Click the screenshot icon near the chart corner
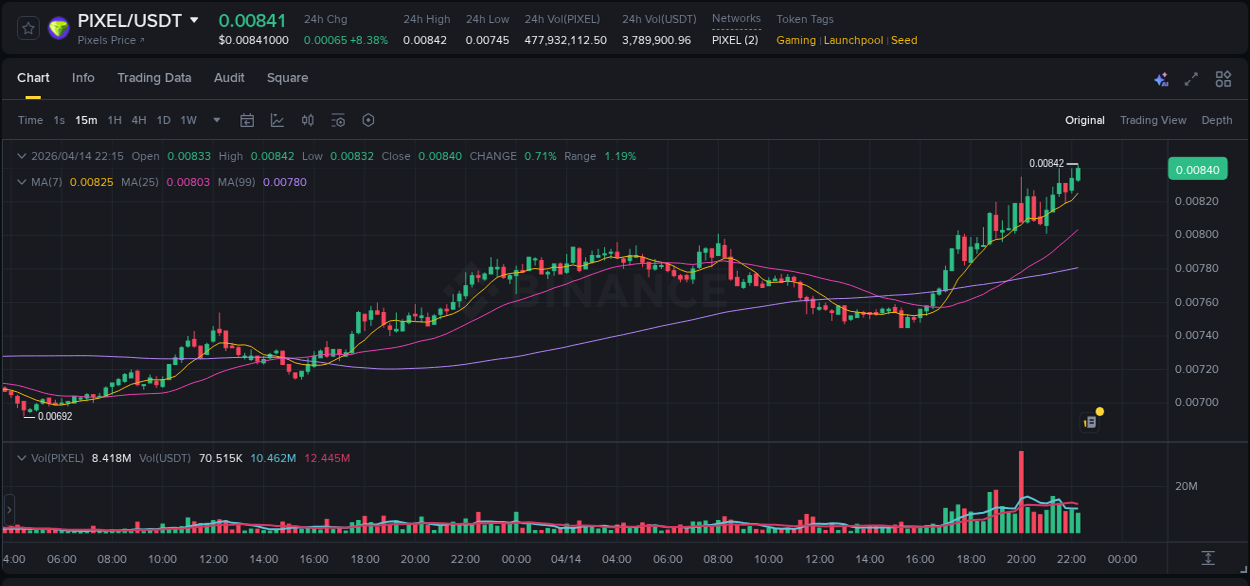1250x586 pixels. (x=1090, y=421)
